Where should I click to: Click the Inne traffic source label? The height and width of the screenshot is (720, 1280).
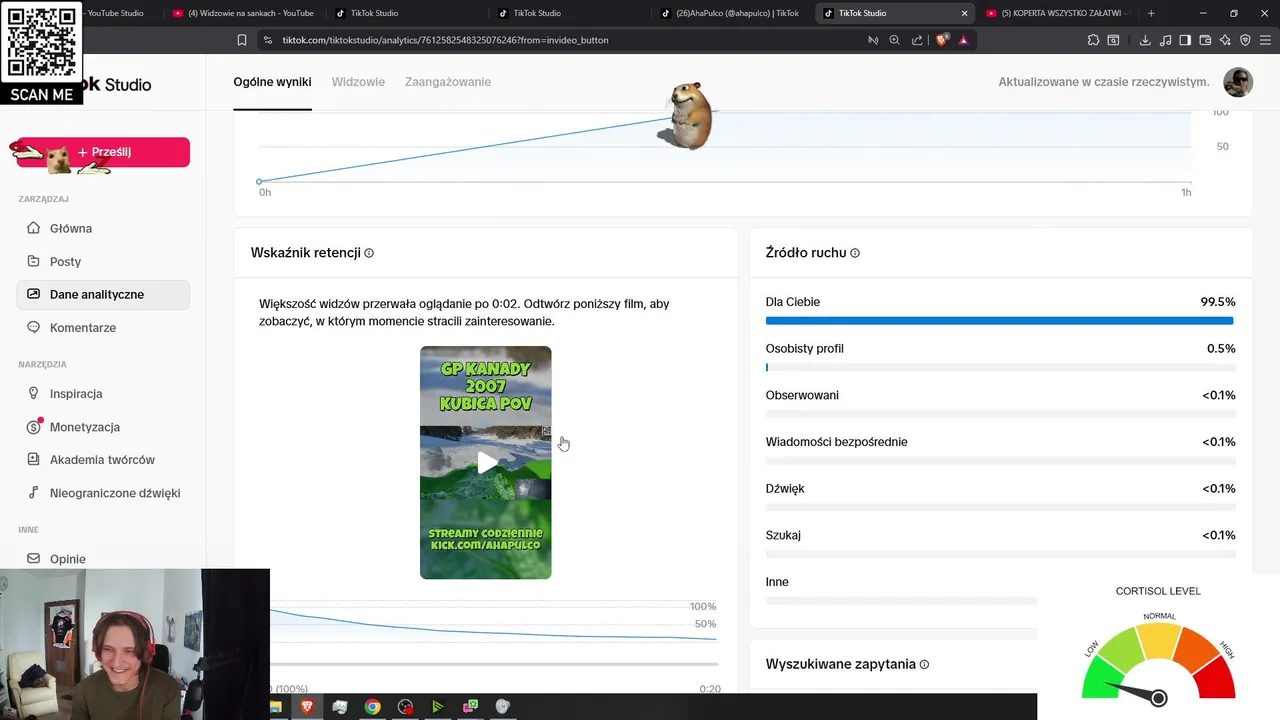point(777,582)
